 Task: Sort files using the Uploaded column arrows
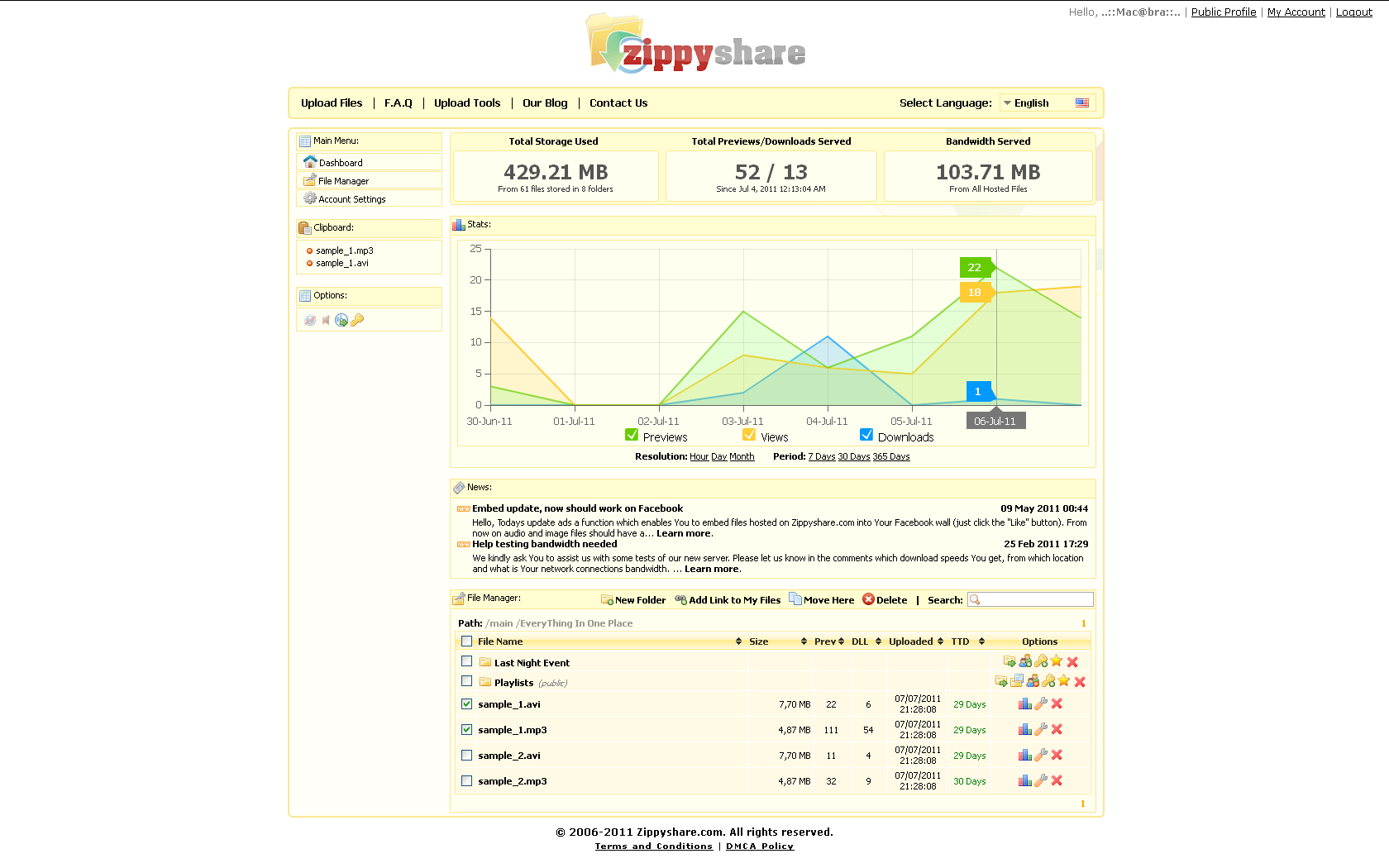point(940,641)
